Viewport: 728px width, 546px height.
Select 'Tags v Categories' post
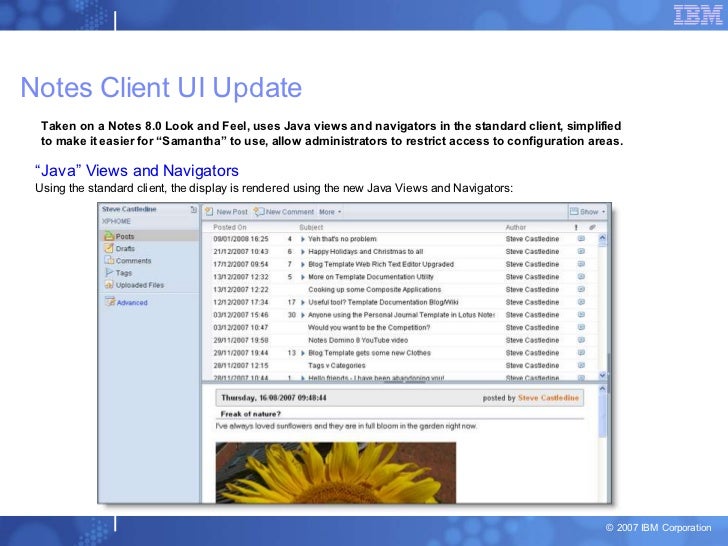click(337, 365)
